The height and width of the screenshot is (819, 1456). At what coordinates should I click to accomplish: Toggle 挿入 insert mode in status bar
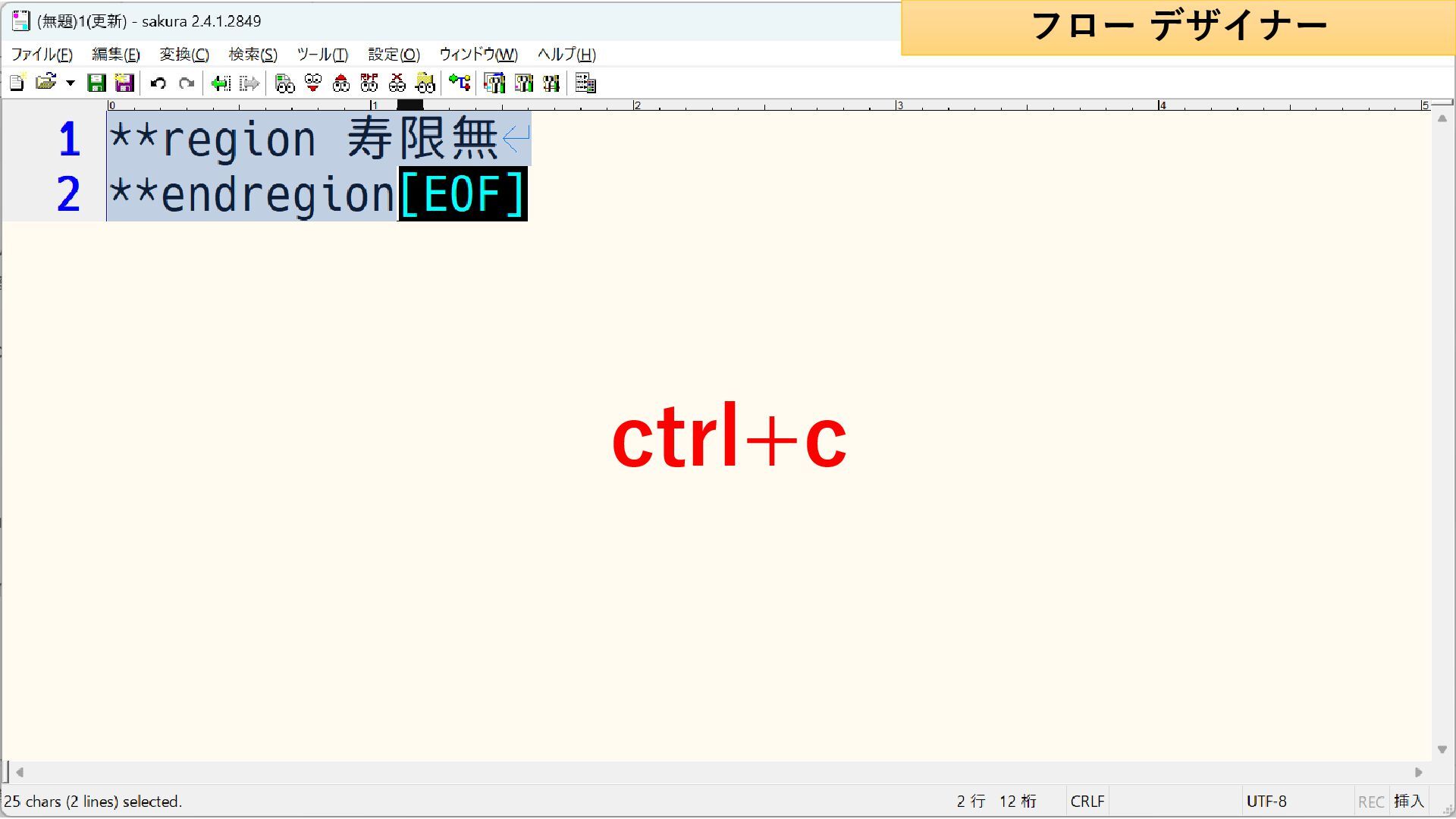[x=1408, y=802]
